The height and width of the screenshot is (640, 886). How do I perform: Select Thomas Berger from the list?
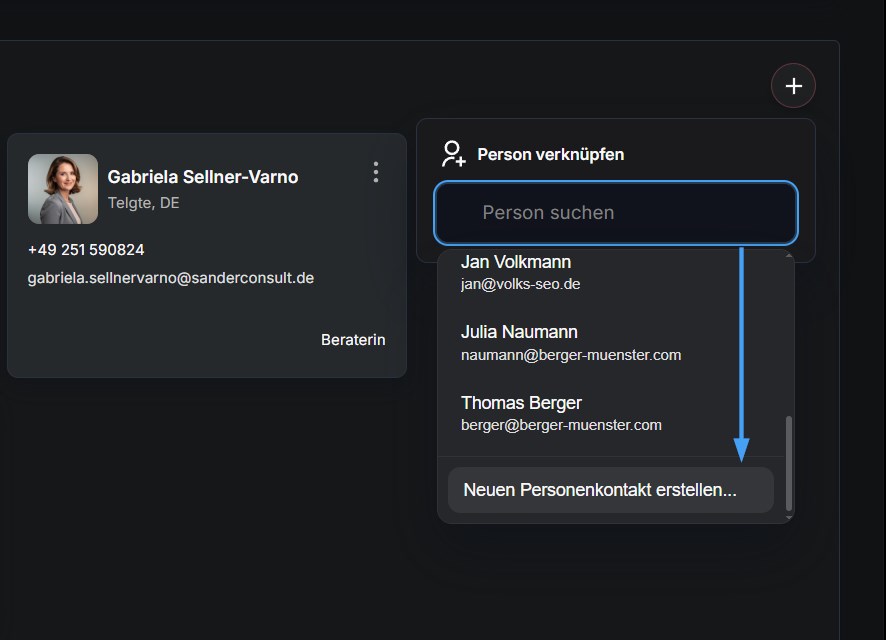coord(611,413)
